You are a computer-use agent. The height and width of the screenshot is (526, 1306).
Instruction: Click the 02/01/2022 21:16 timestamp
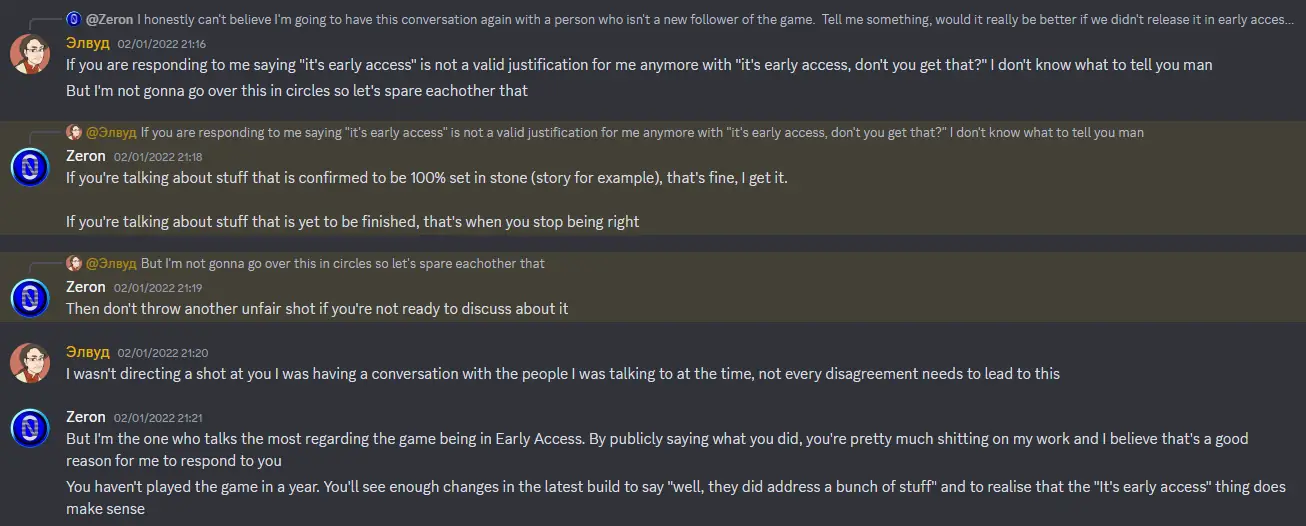click(x=162, y=45)
